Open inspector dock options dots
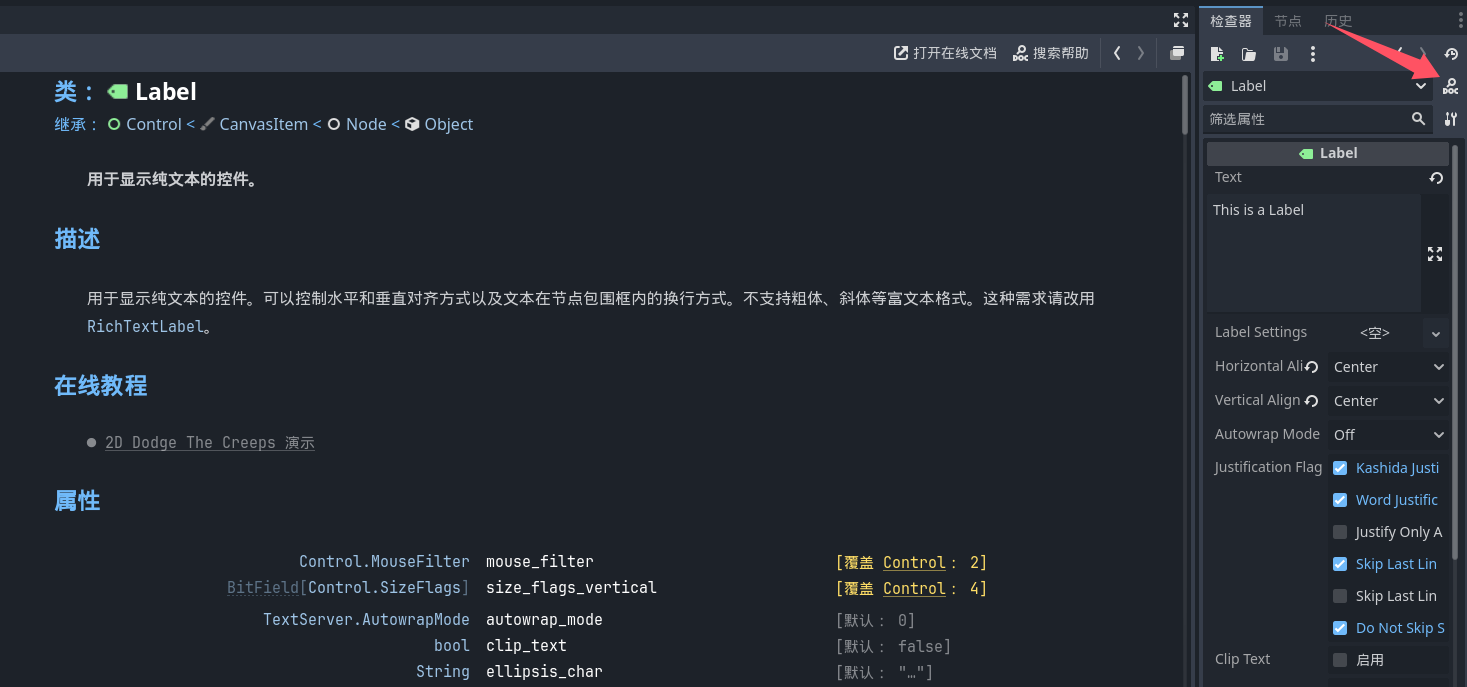This screenshot has height=687, width=1467. 1460,21
